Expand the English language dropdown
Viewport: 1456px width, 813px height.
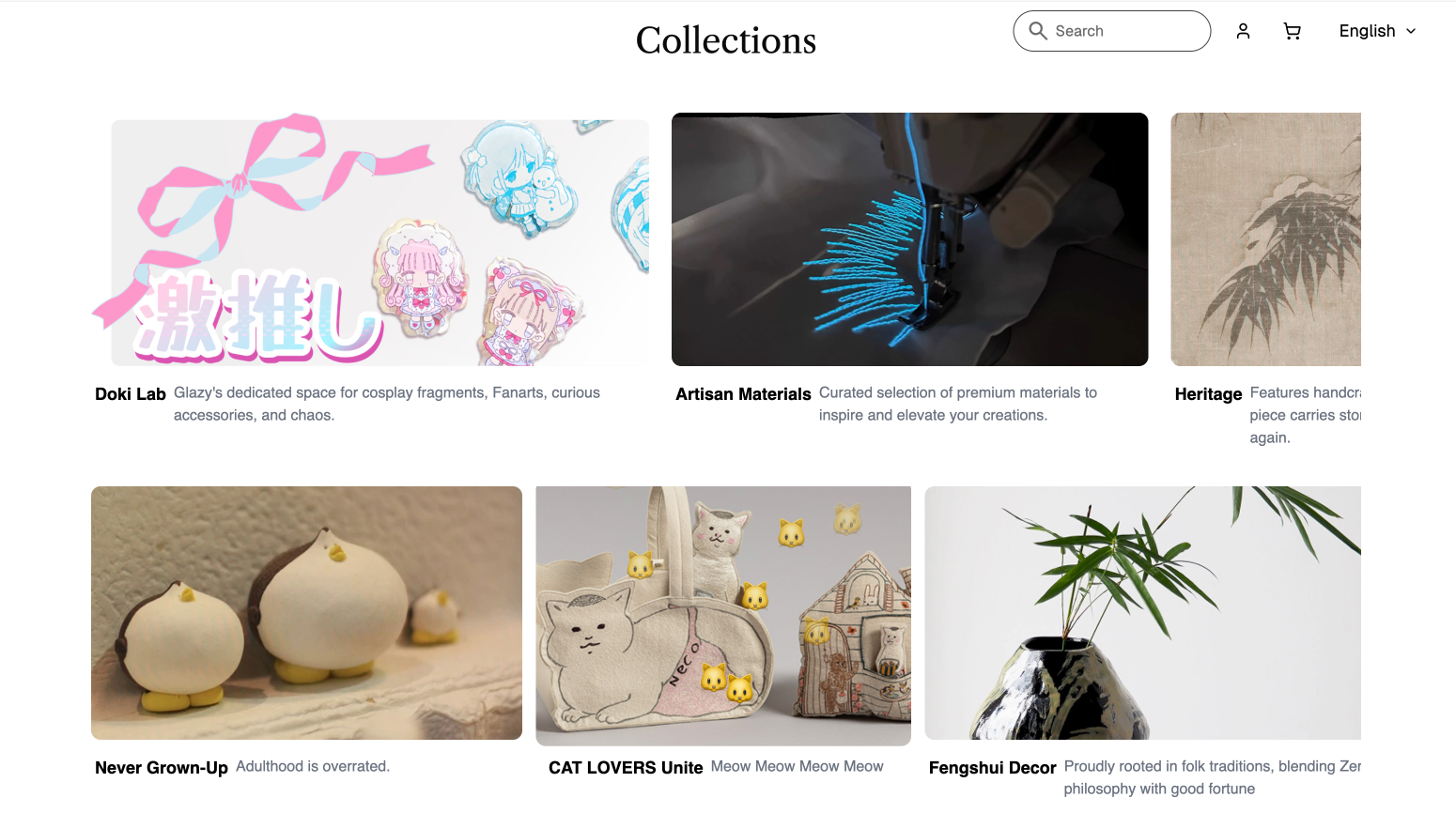pos(1377,31)
